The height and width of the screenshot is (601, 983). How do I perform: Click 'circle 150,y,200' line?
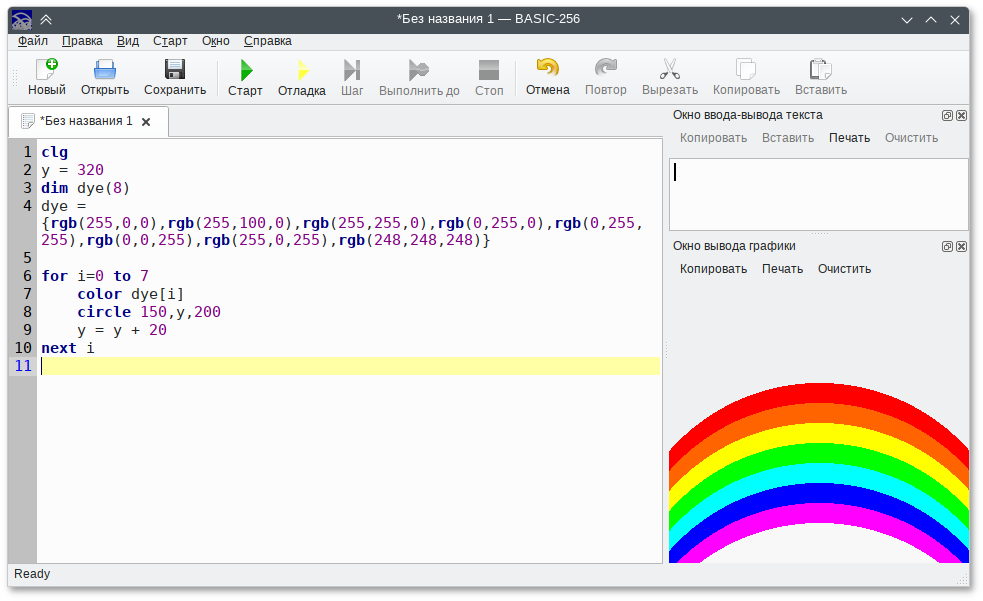149,312
